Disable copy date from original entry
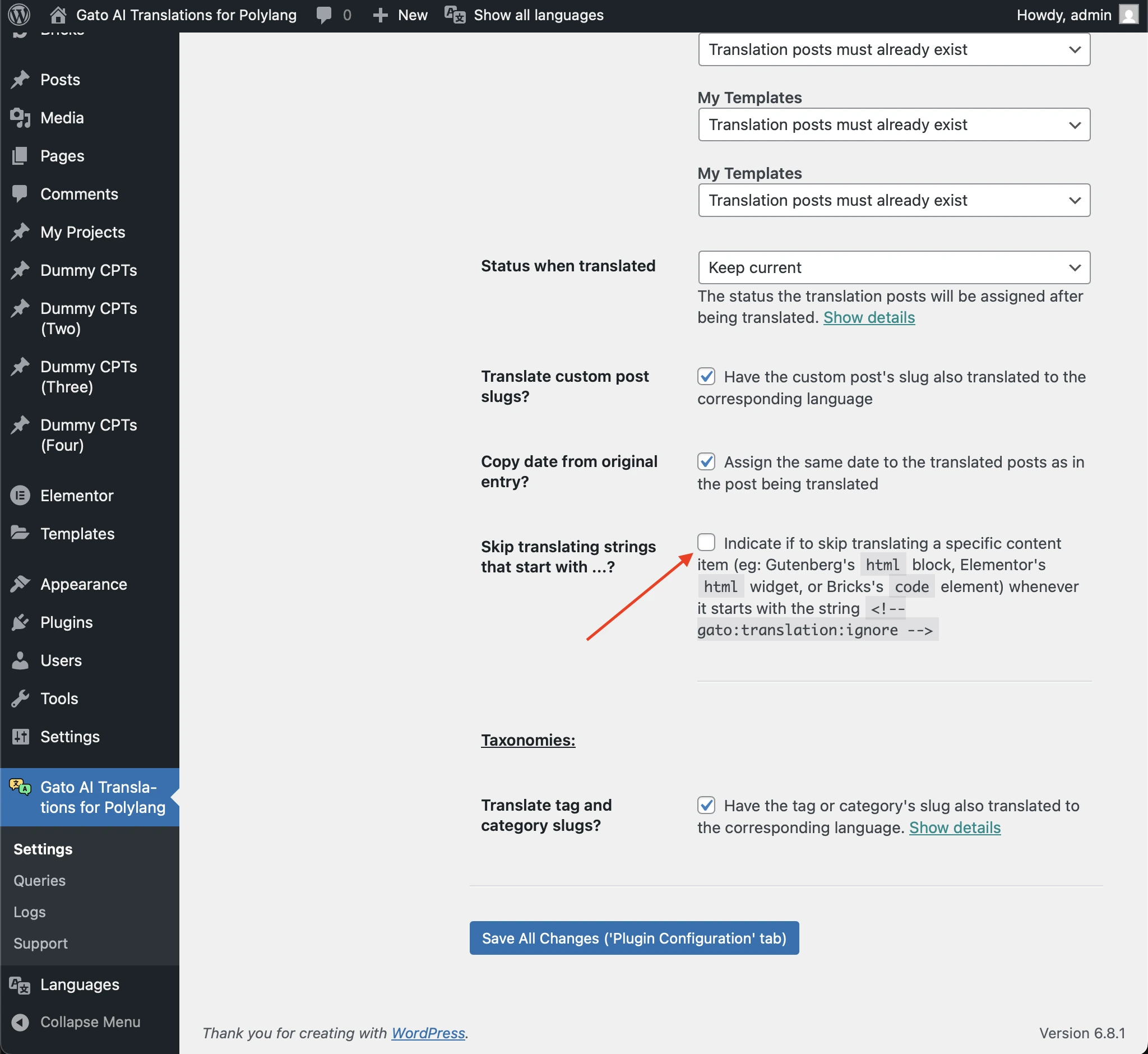The width and height of the screenshot is (1148, 1054). (707, 461)
